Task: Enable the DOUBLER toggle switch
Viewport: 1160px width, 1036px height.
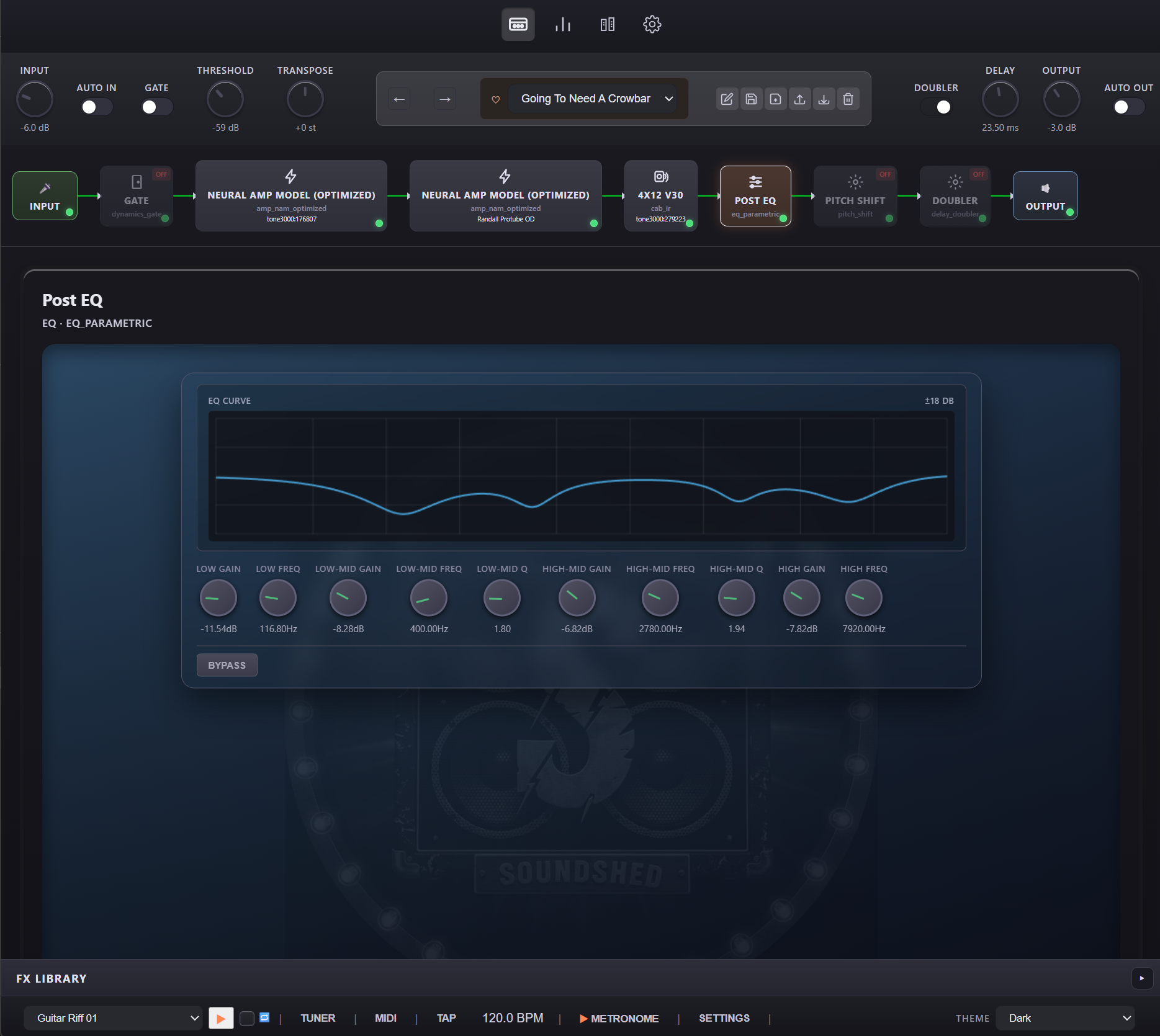Action: [x=937, y=107]
